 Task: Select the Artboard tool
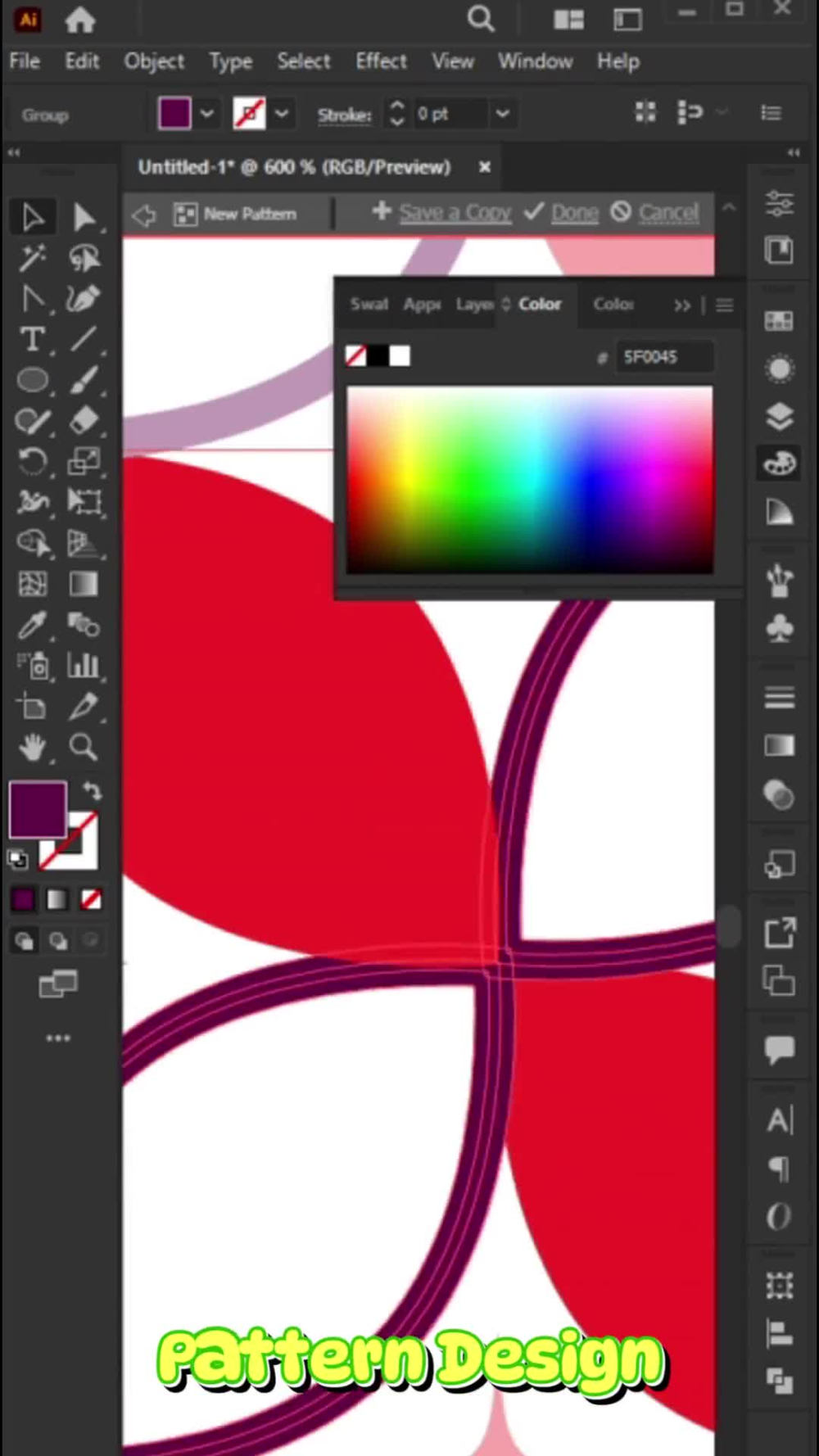click(x=33, y=707)
